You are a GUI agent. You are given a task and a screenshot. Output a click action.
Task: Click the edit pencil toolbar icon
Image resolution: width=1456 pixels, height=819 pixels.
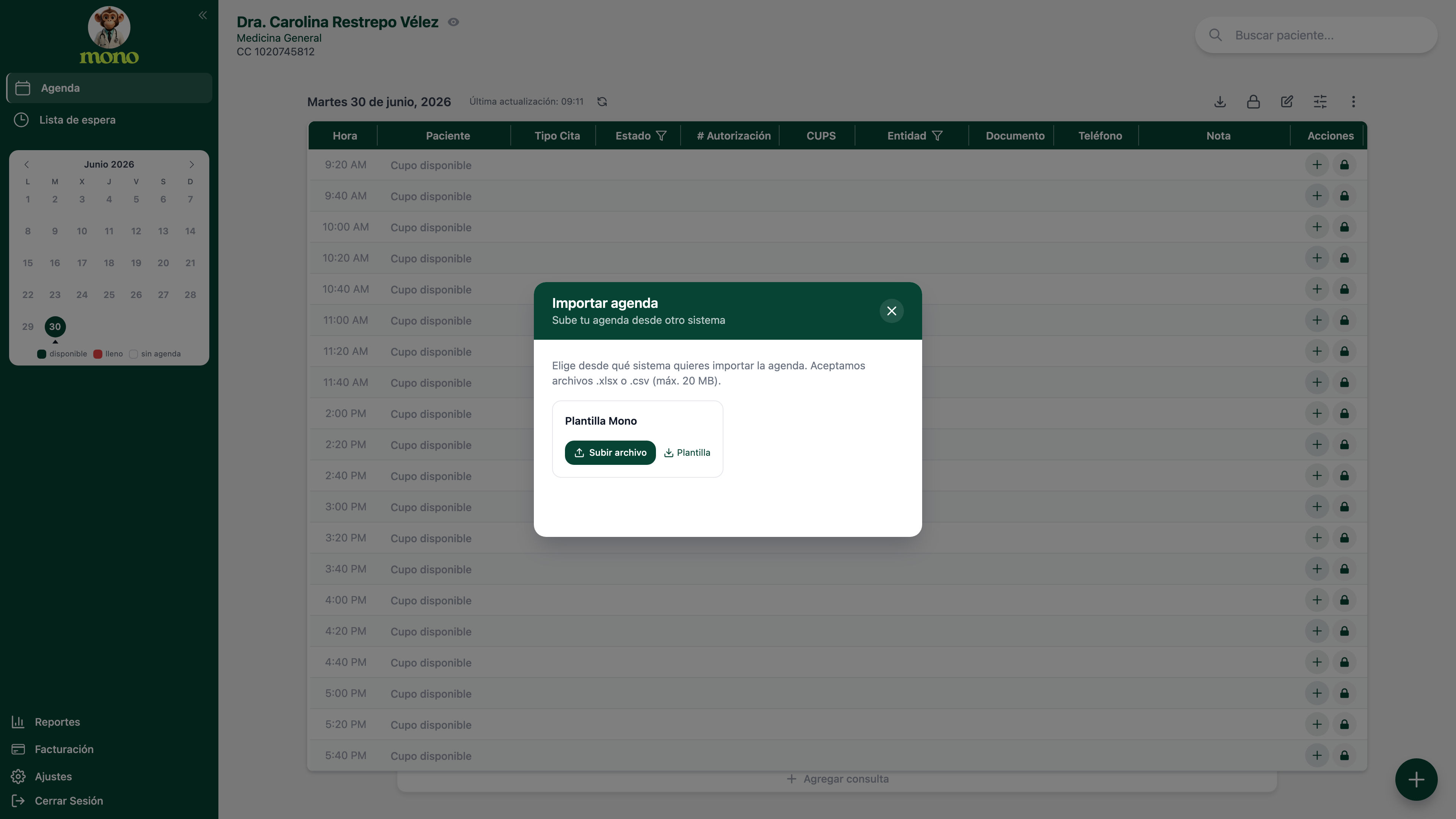[x=1287, y=102]
